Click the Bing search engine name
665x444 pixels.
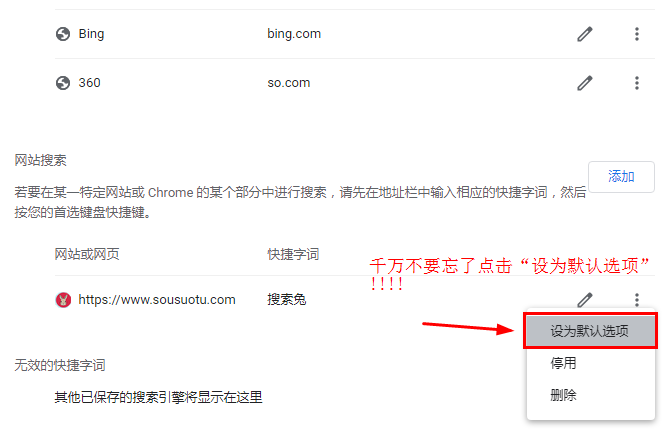pos(91,34)
